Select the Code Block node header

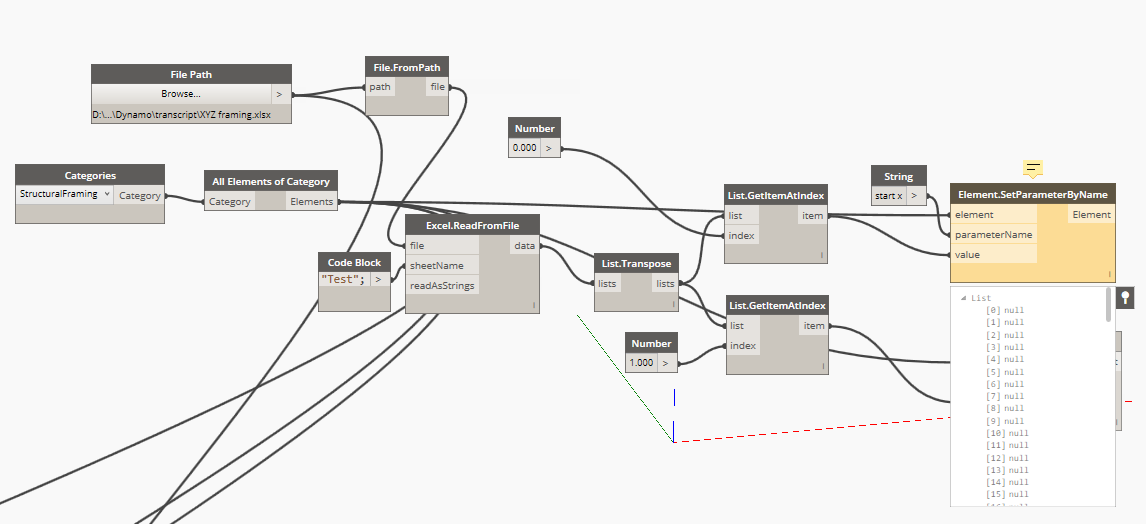tap(354, 262)
